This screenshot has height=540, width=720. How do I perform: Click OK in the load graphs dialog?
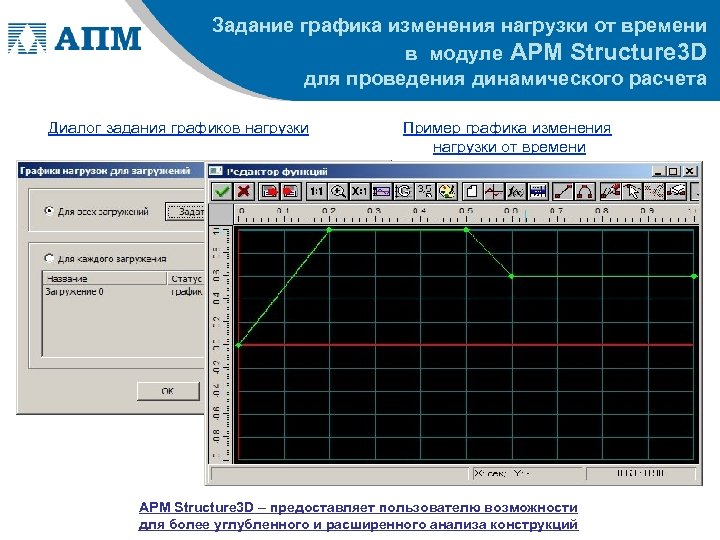pos(168,391)
